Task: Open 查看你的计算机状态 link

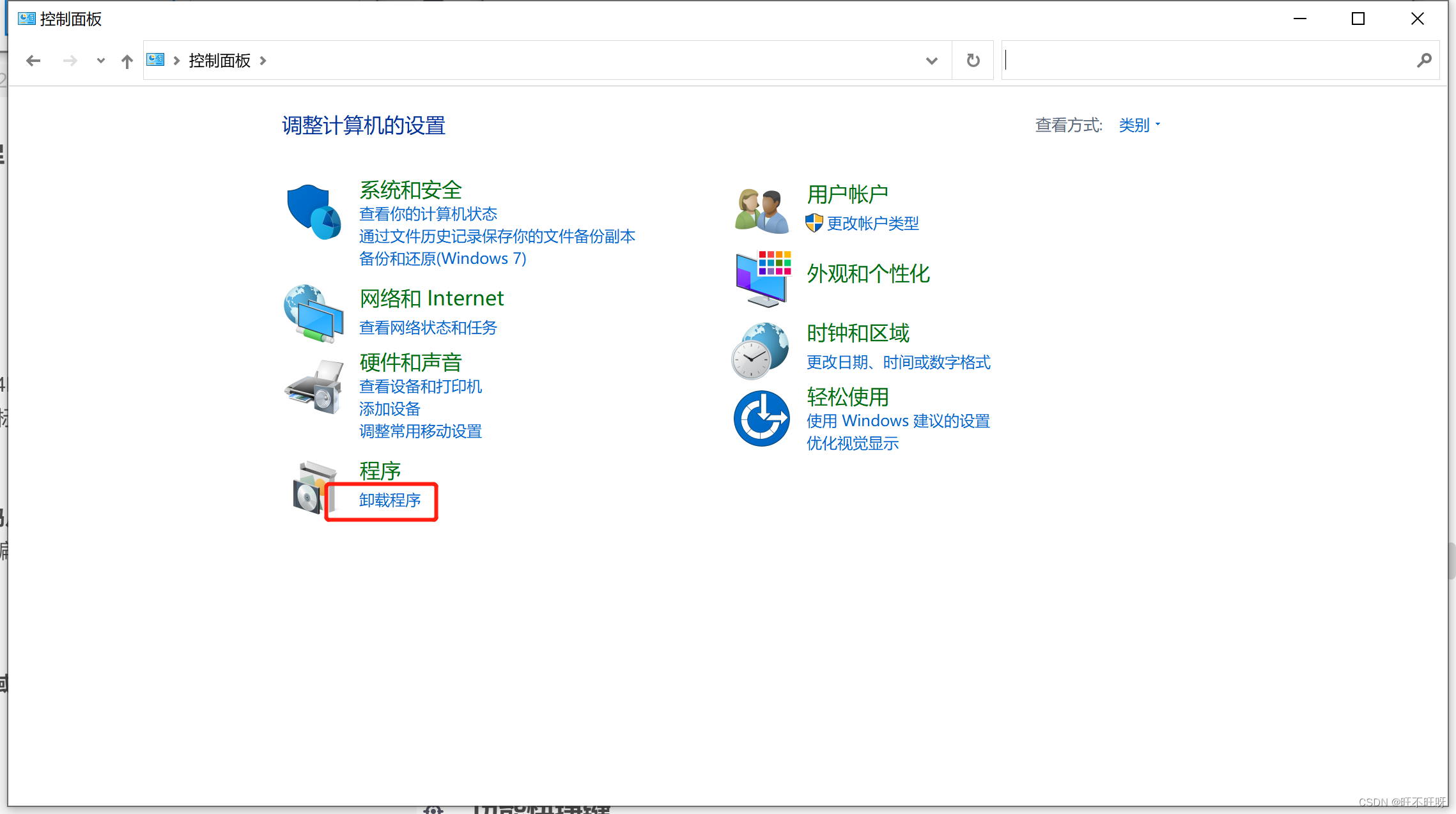Action: pyautogui.click(x=428, y=214)
